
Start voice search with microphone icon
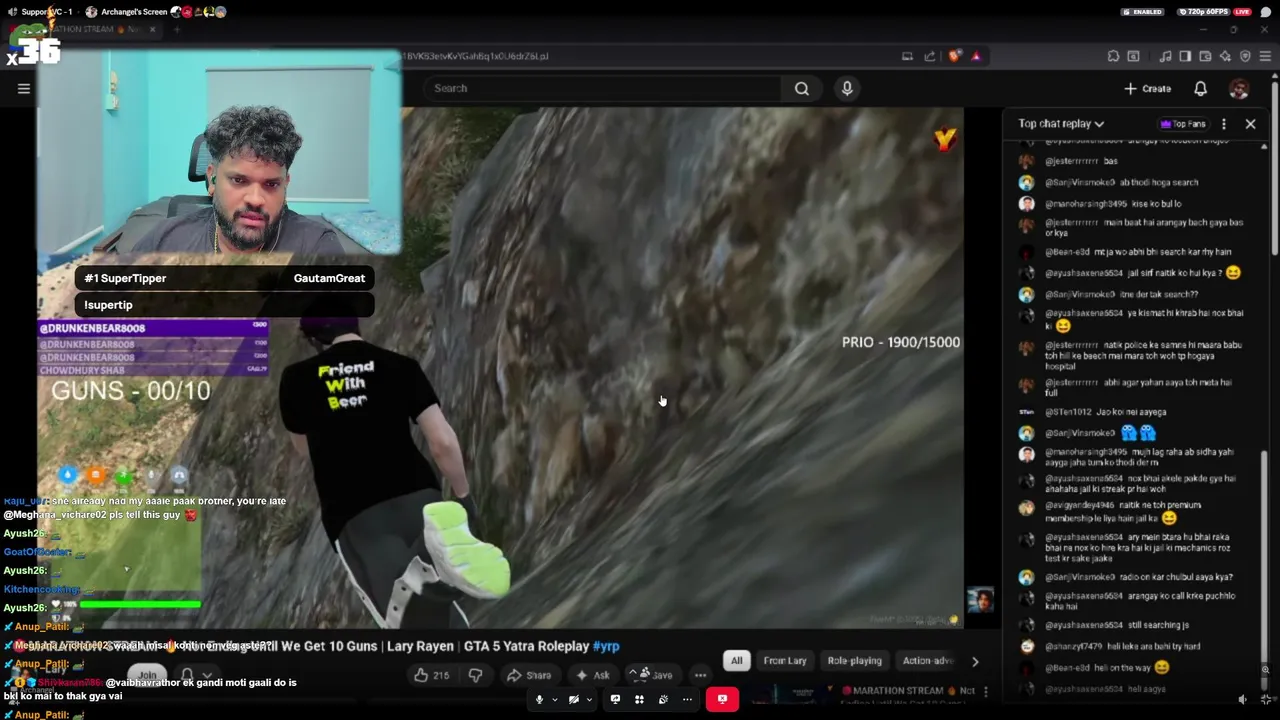pyautogui.click(x=847, y=88)
